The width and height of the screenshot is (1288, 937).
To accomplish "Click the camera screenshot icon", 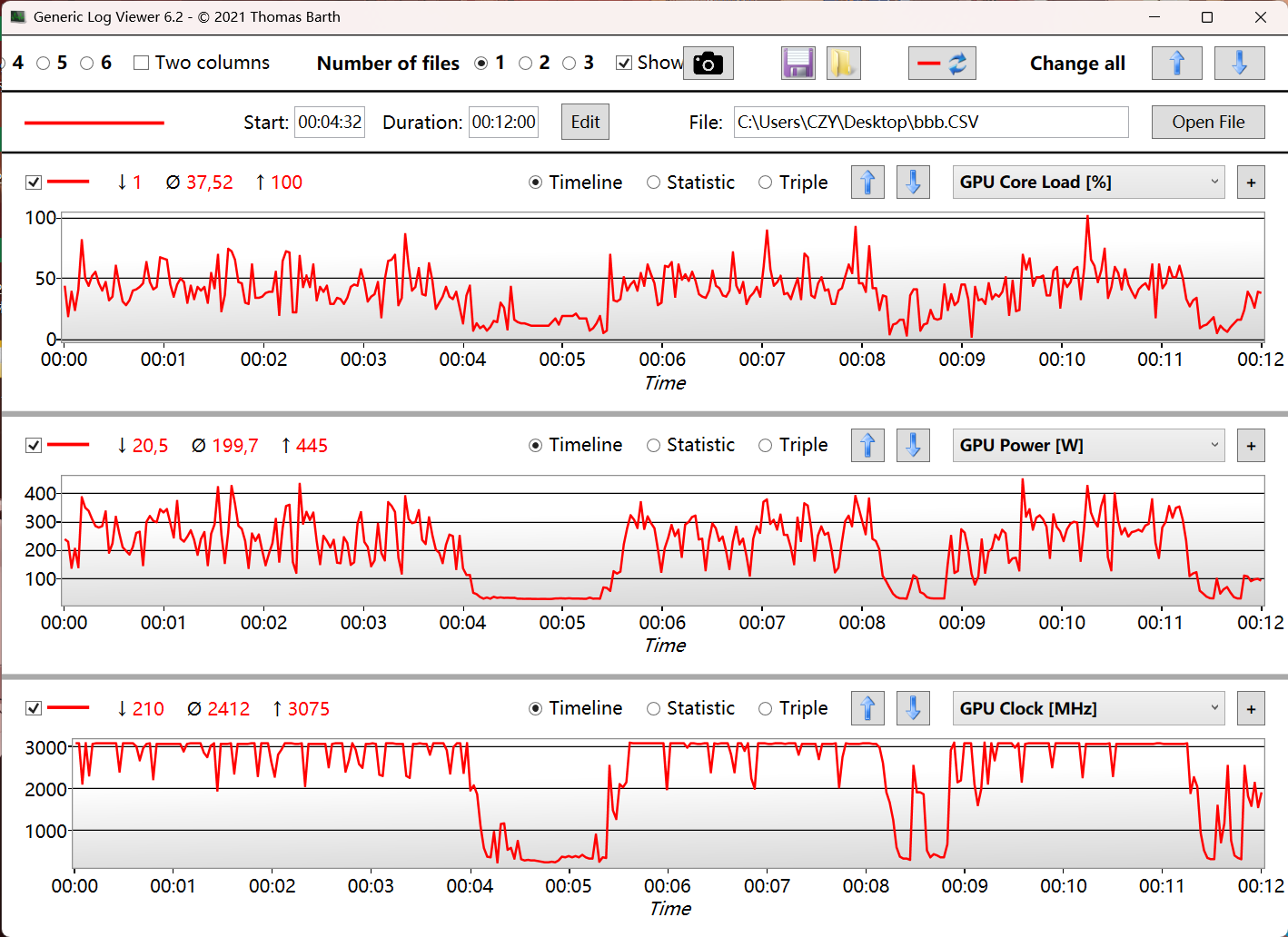I will 708,64.
